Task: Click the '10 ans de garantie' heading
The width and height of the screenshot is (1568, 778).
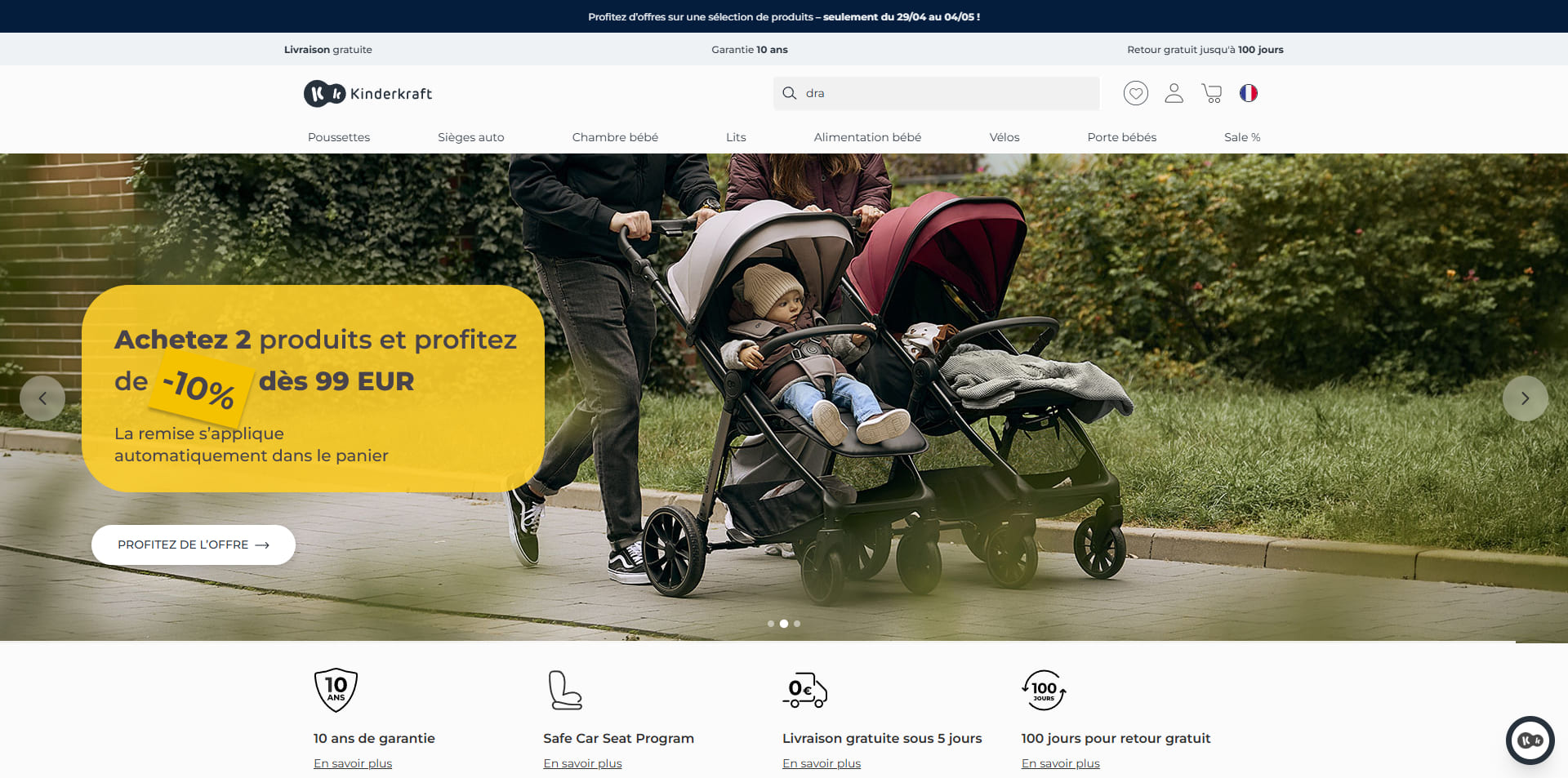Action: point(374,738)
